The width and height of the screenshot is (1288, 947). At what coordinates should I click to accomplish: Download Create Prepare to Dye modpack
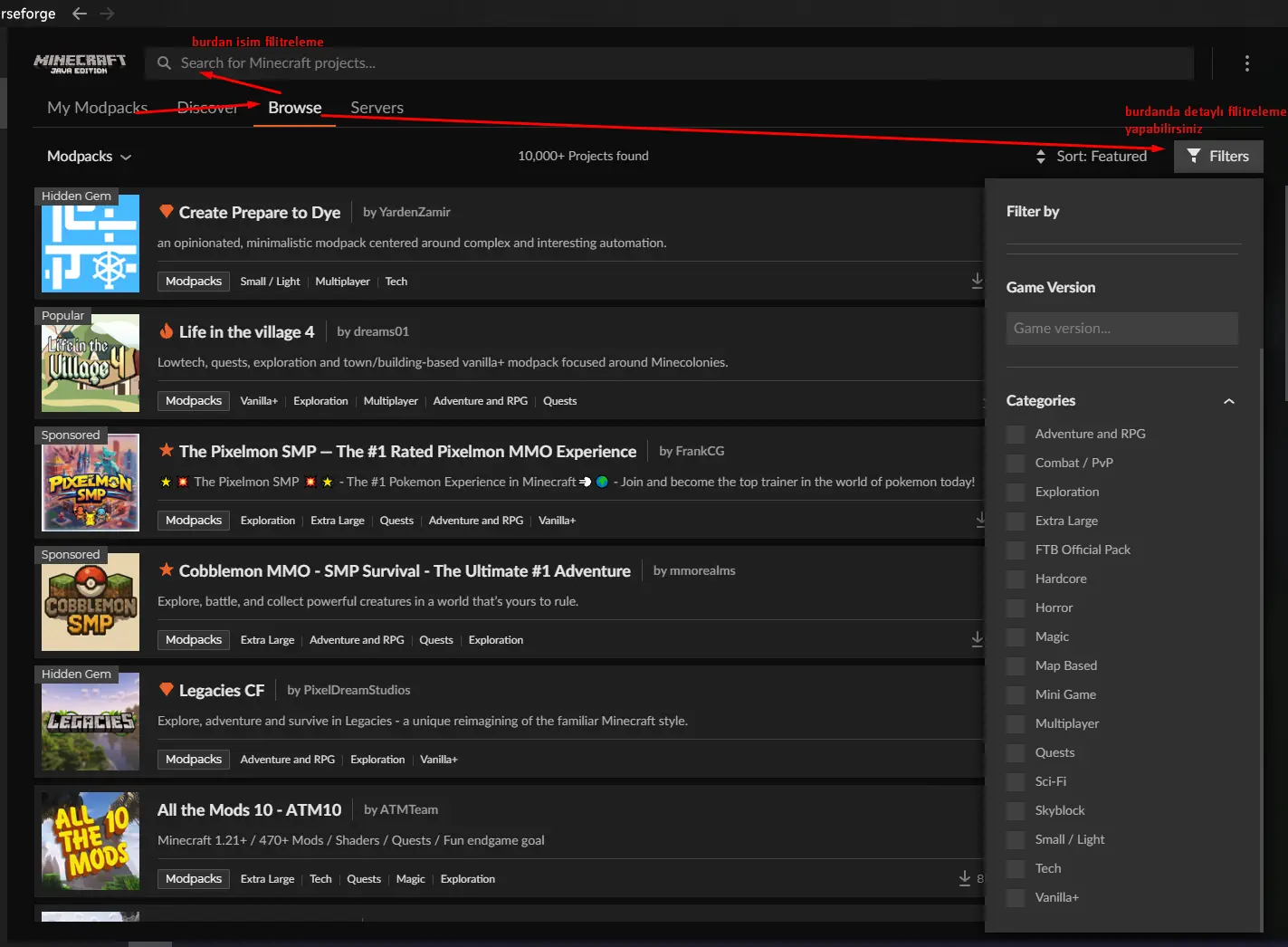point(977,281)
